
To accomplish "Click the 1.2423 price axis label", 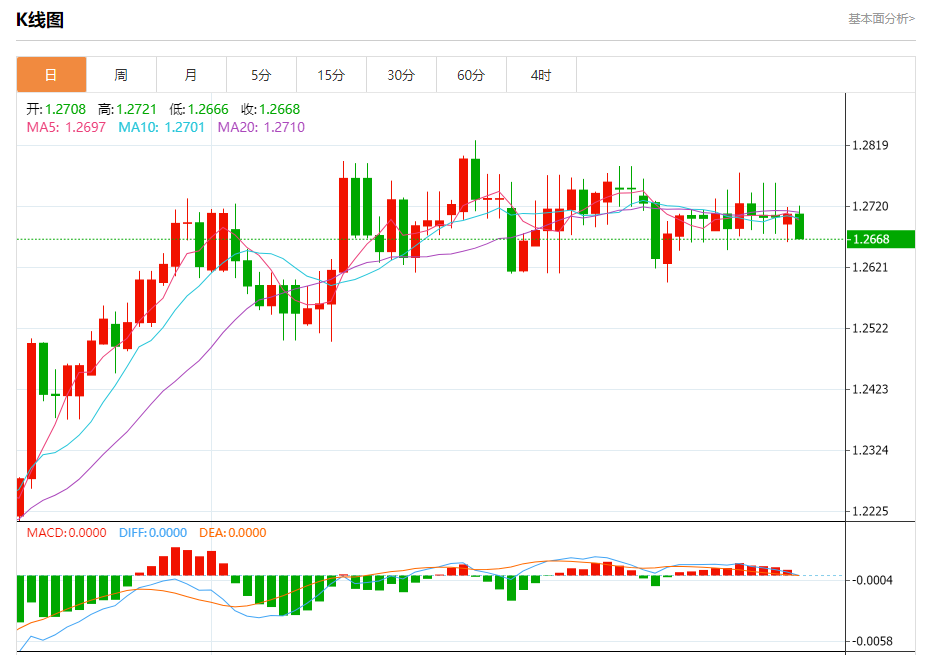I will (870, 389).
